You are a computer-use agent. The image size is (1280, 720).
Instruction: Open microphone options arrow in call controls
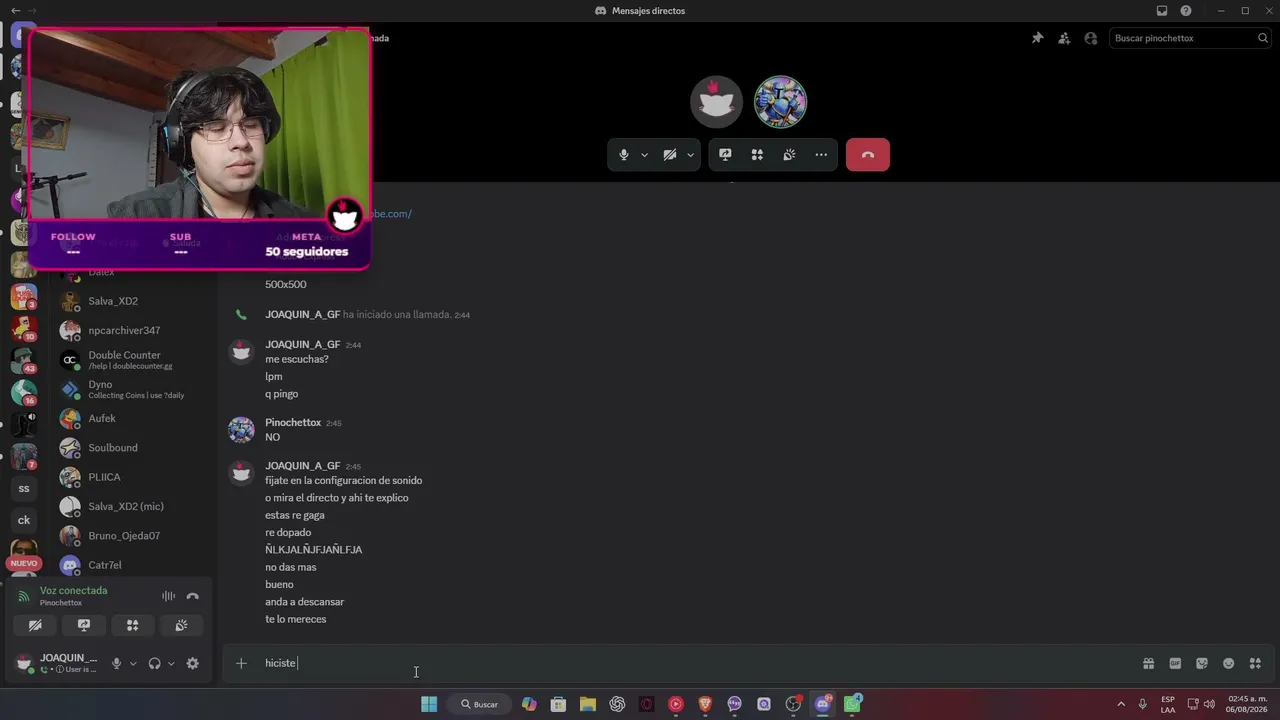pos(644,155)
